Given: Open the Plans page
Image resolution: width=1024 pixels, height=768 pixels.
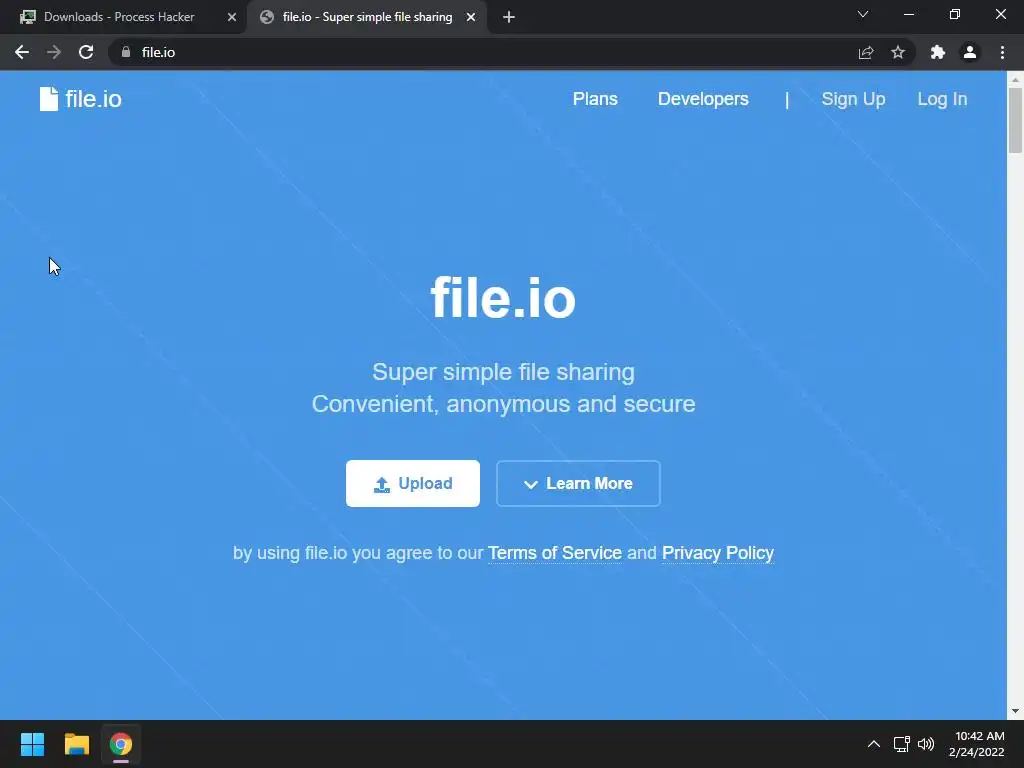Looking at the screenshot, I should 595,99.
